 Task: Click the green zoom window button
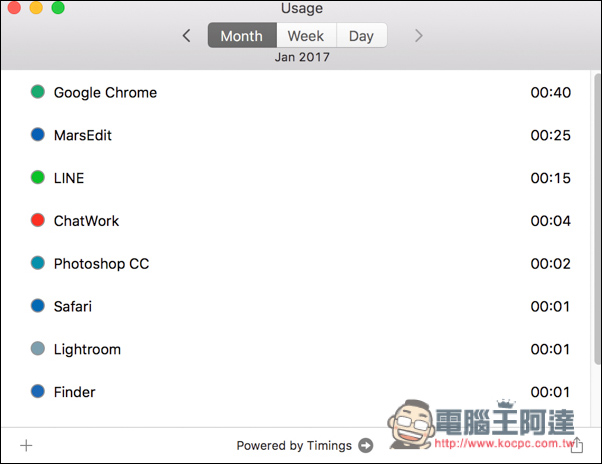pyautogui.click(x=58, y=7)
